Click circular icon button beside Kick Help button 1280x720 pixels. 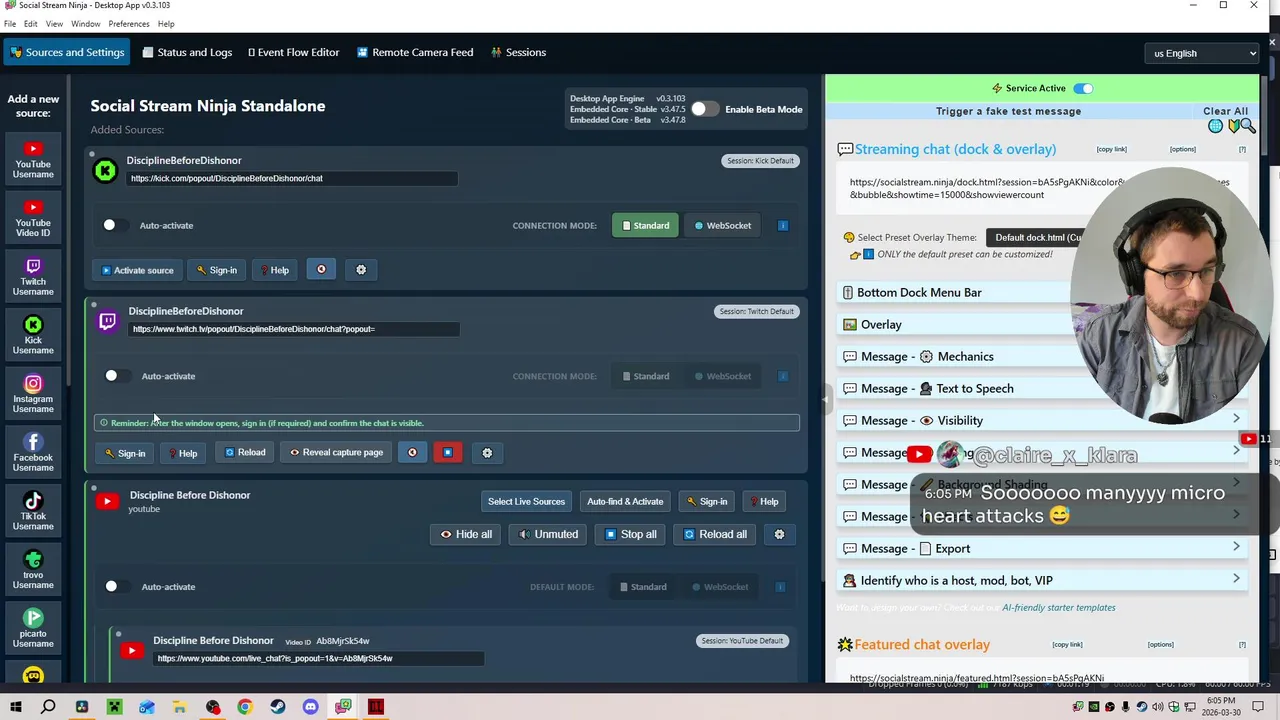[x=321, y=269]
